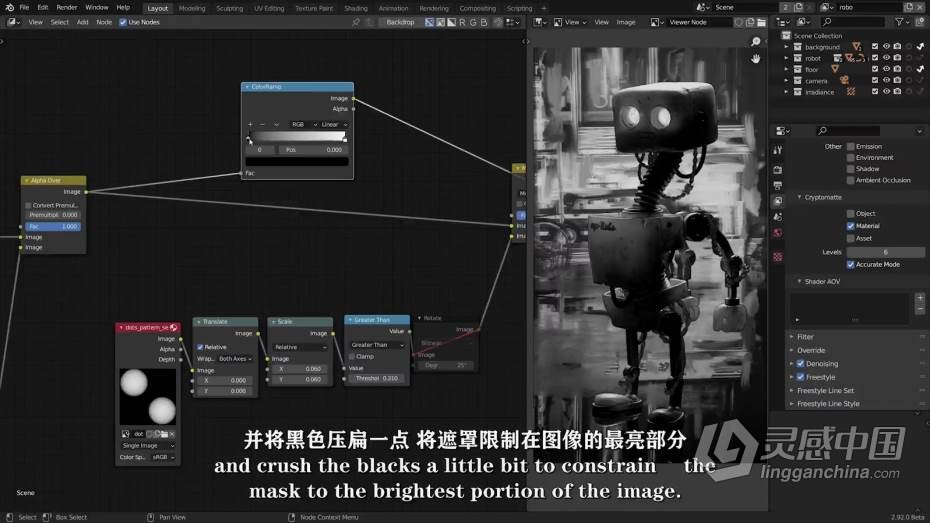Screen dimensions: 930x523
Task: Enable the Environment pass checkbox
Action: 851,158
